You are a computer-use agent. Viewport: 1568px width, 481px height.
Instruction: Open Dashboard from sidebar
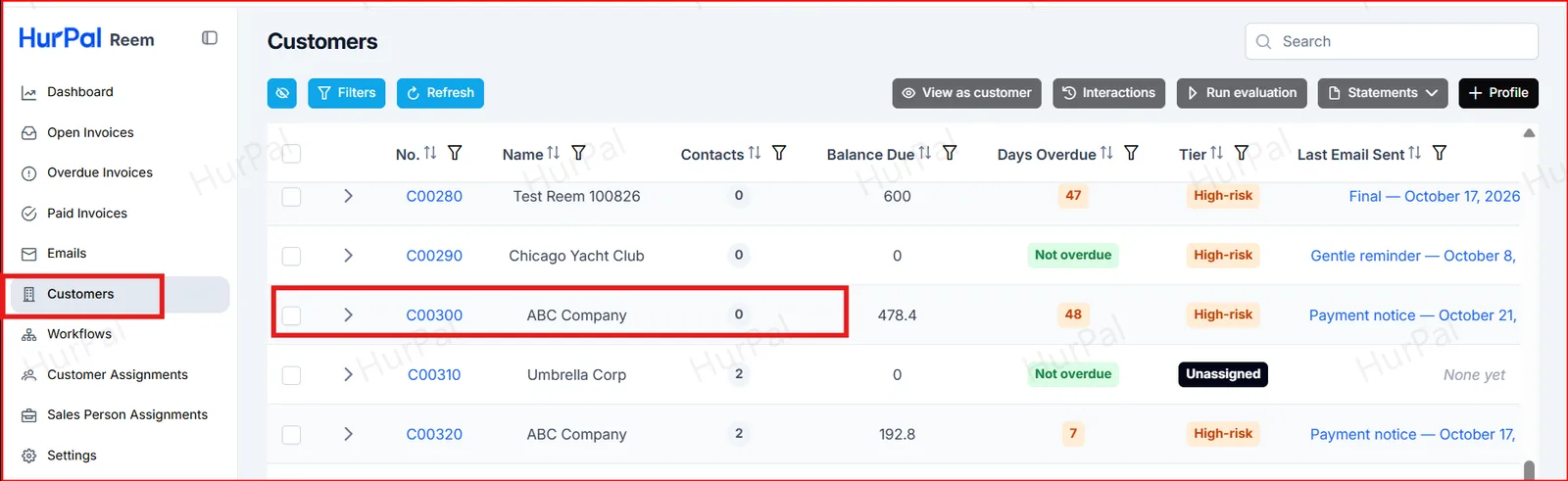pos(80,92)
